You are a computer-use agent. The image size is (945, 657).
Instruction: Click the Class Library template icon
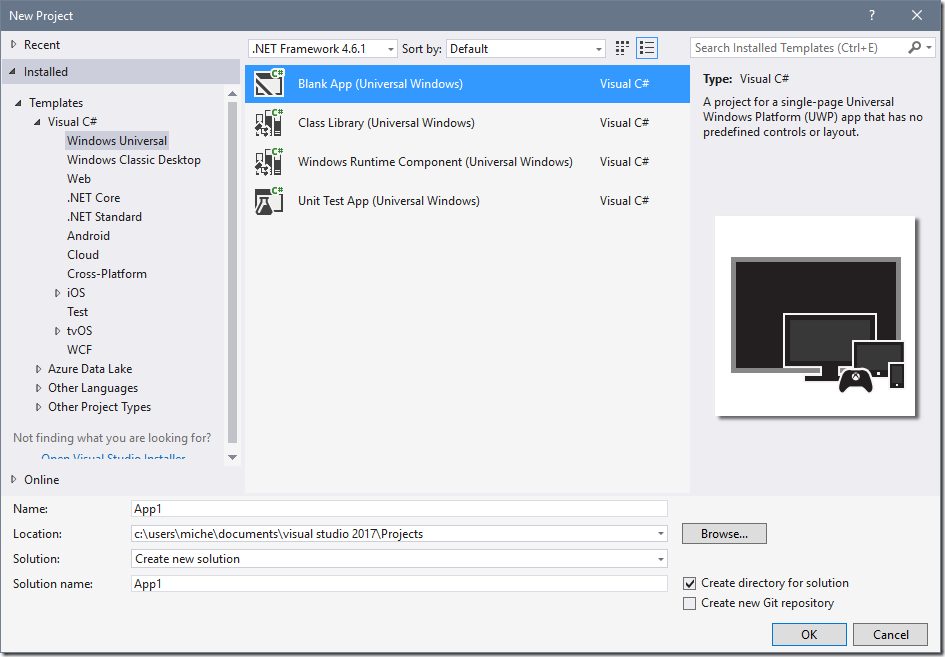[269, 123]
